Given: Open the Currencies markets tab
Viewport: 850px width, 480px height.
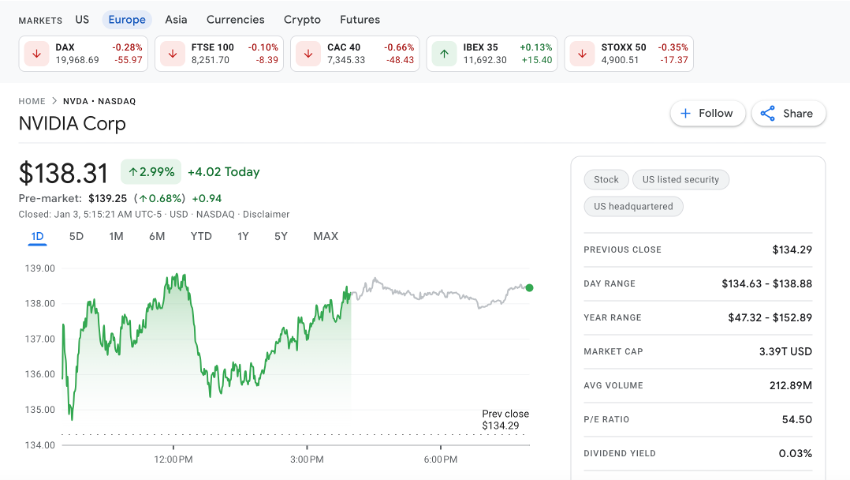Looking at the screenshot, I should (235, 20).
